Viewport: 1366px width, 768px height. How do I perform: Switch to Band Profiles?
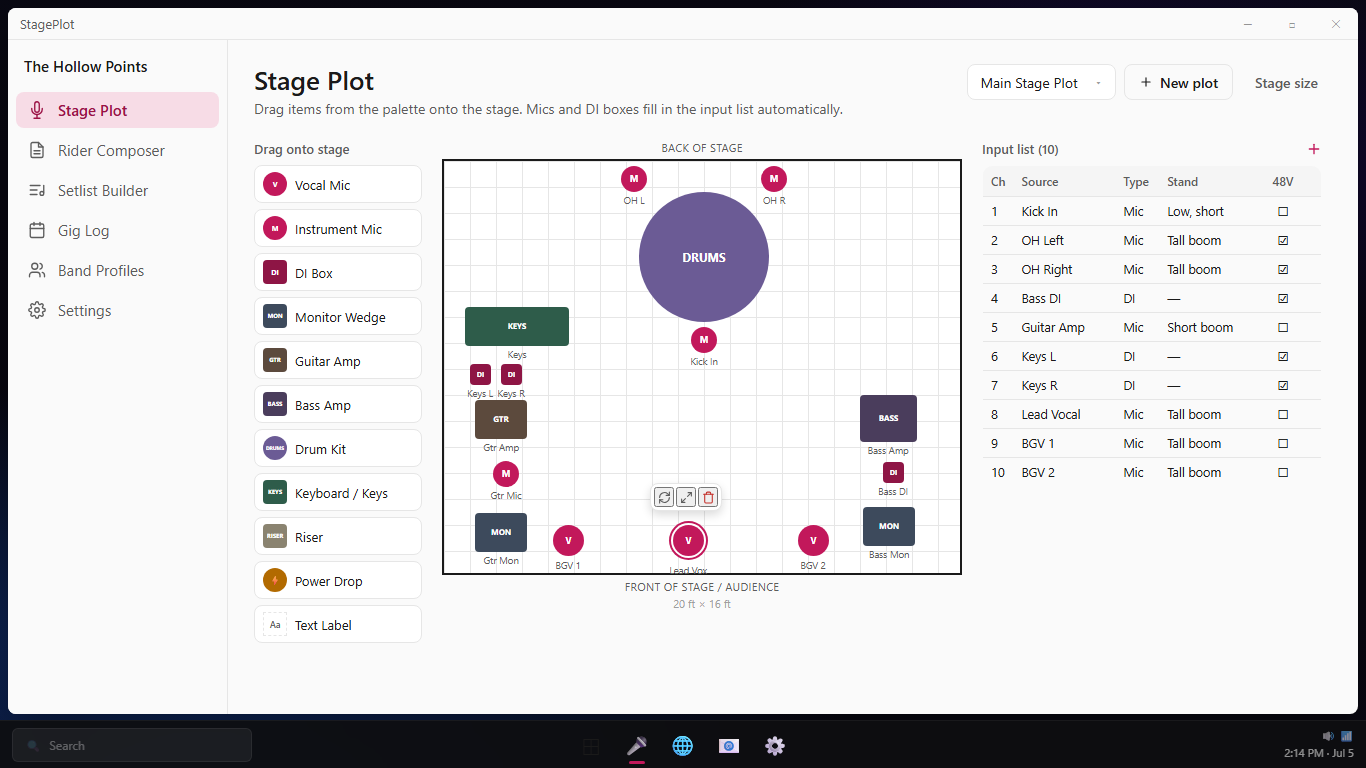pos(117,270)
